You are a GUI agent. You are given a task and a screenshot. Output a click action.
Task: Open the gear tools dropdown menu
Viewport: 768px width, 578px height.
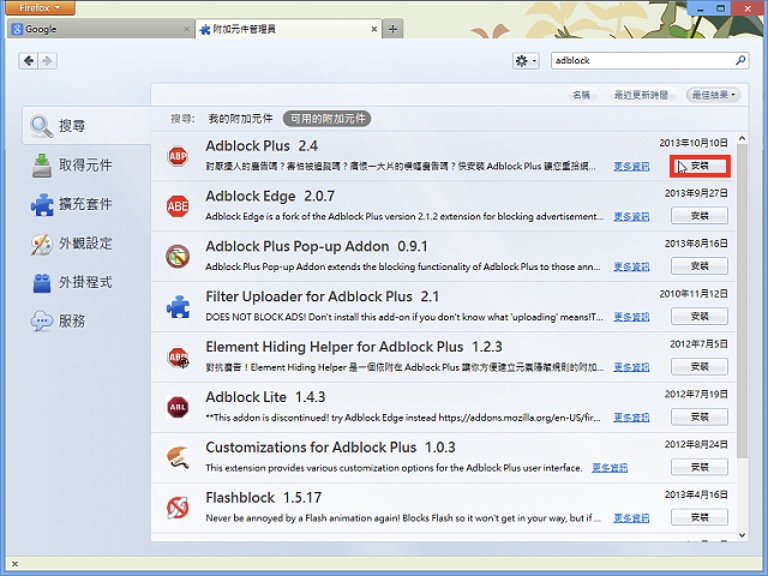coord(526,61)
